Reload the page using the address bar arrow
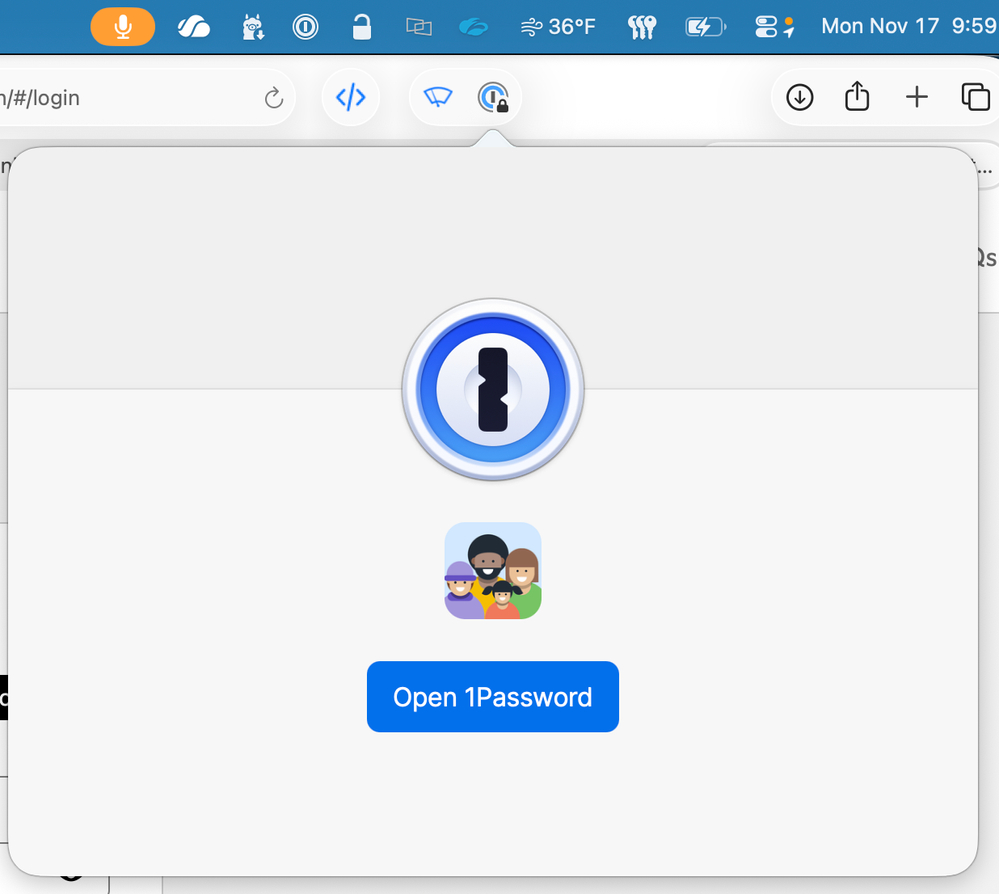 (x=273, y=98)
